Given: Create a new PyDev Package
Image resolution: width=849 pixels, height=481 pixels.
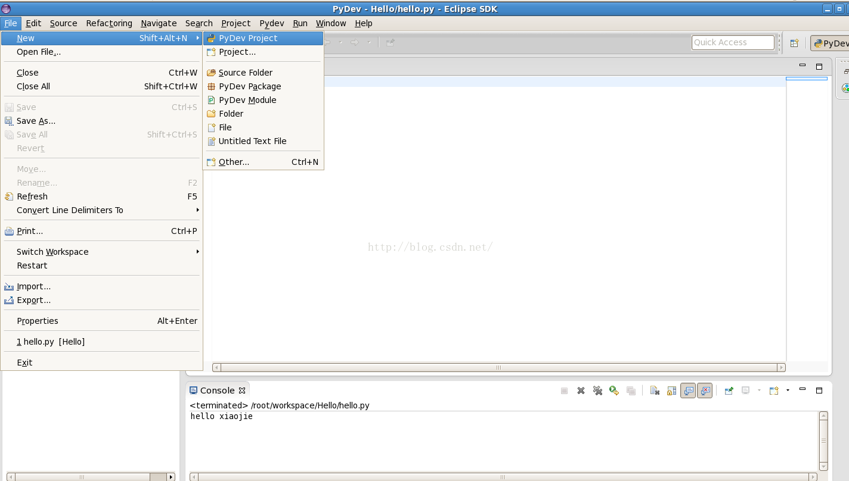Looking at the screenshot, I should tap(264, 86).
